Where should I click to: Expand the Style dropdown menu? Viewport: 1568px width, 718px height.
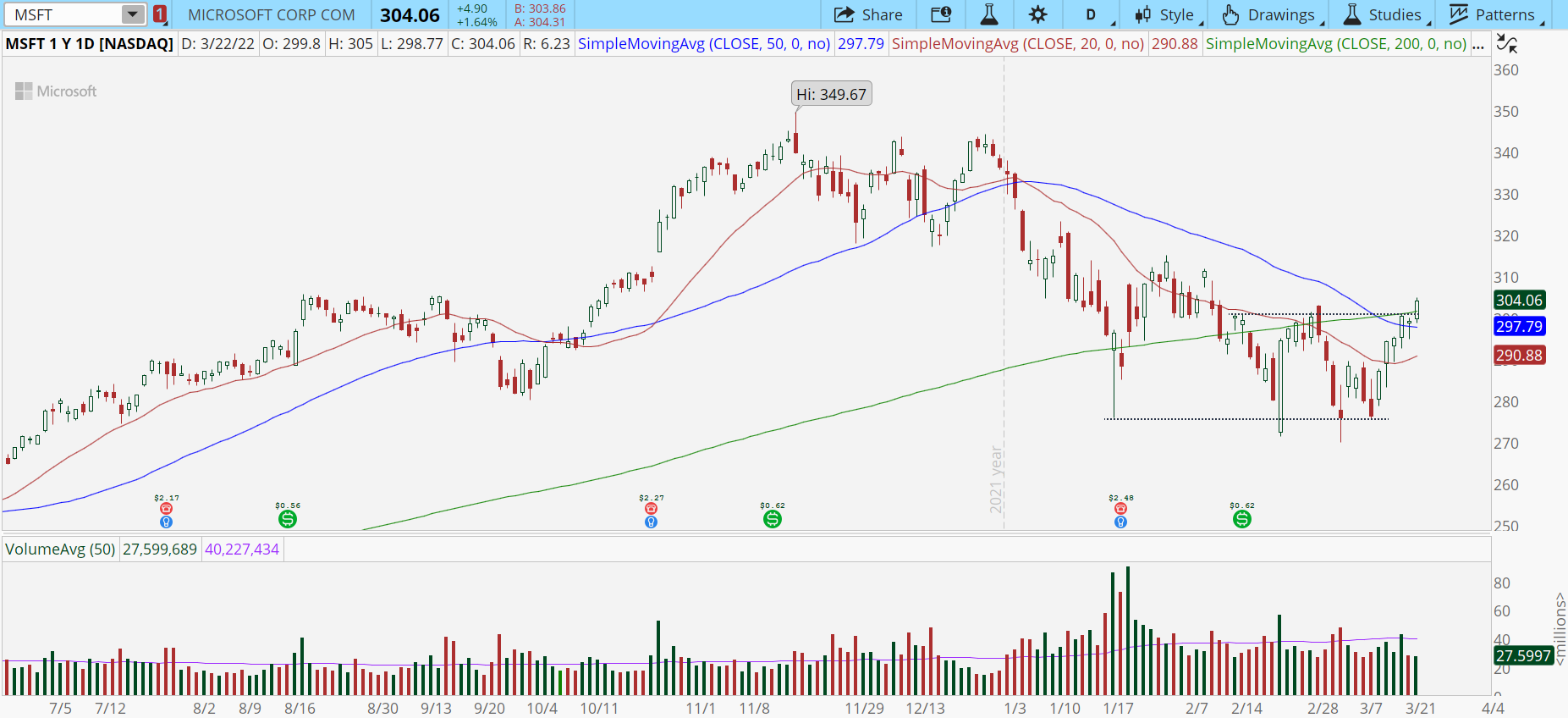click(x=1202, y=23)
